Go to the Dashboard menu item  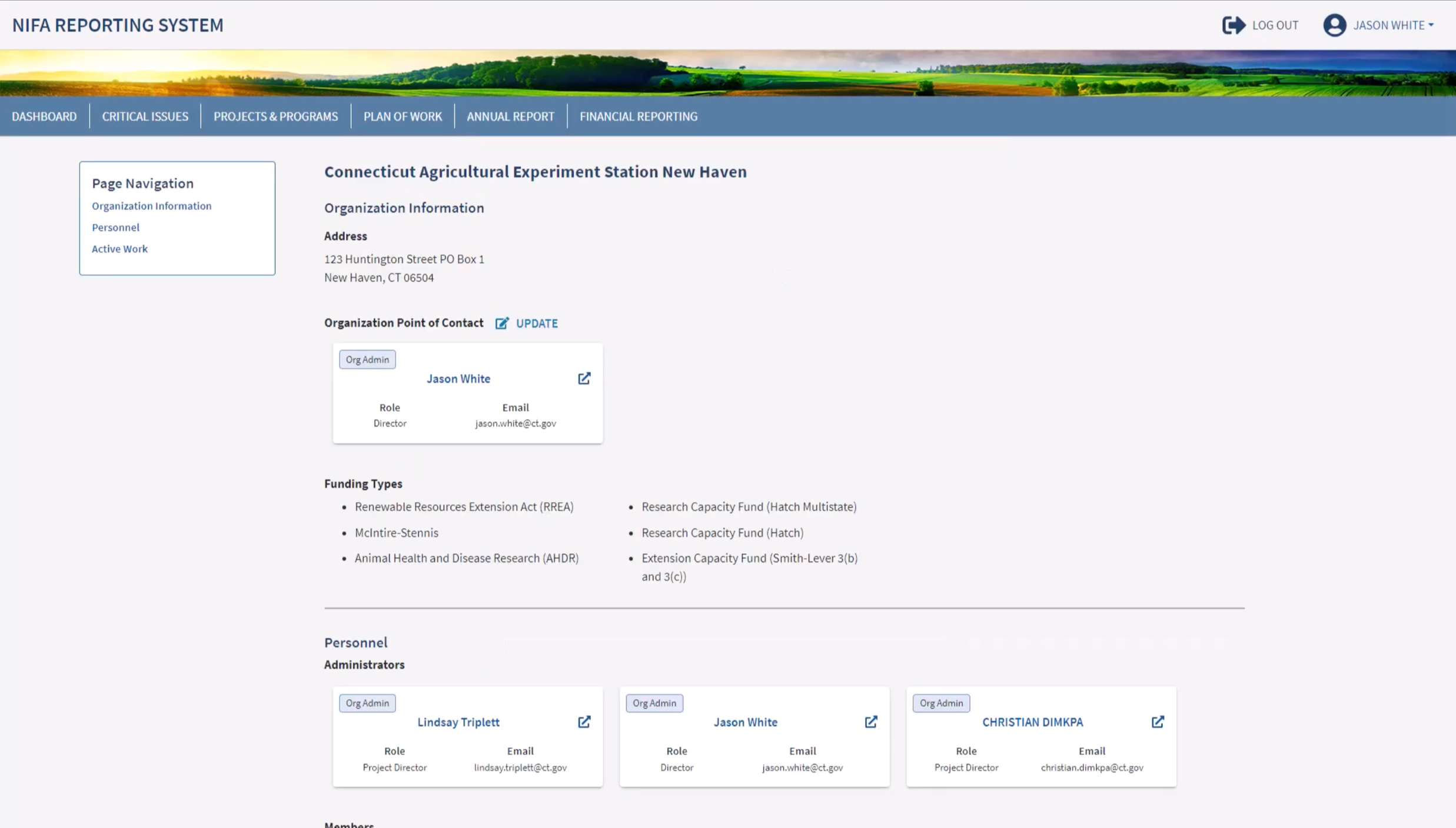(x=44, y=117)
